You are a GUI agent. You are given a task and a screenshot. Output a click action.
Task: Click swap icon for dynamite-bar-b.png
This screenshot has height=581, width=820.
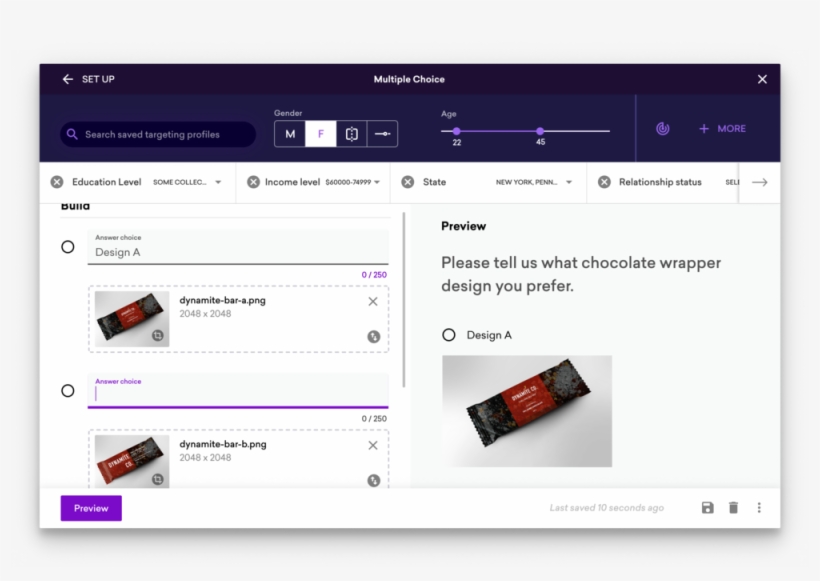(373, 480)
